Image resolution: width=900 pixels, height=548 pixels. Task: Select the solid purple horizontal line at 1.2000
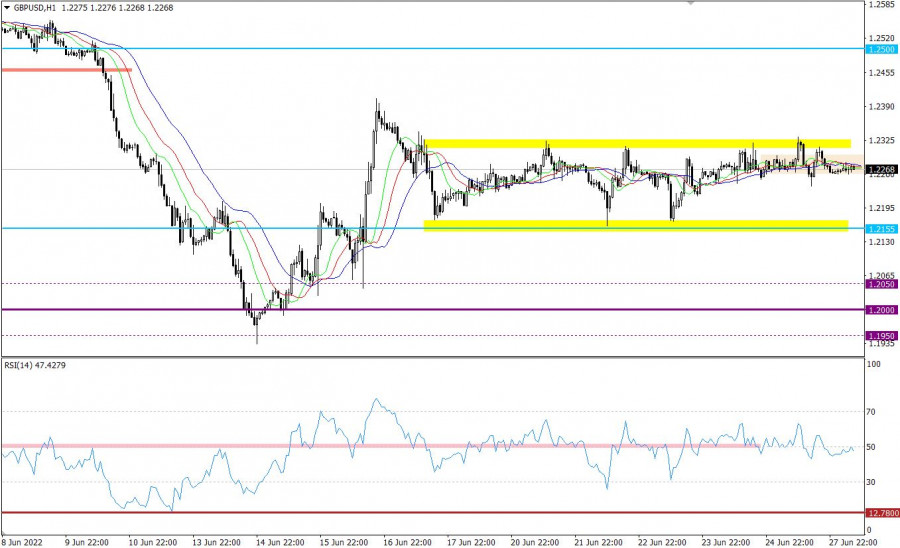coord(433,310)
